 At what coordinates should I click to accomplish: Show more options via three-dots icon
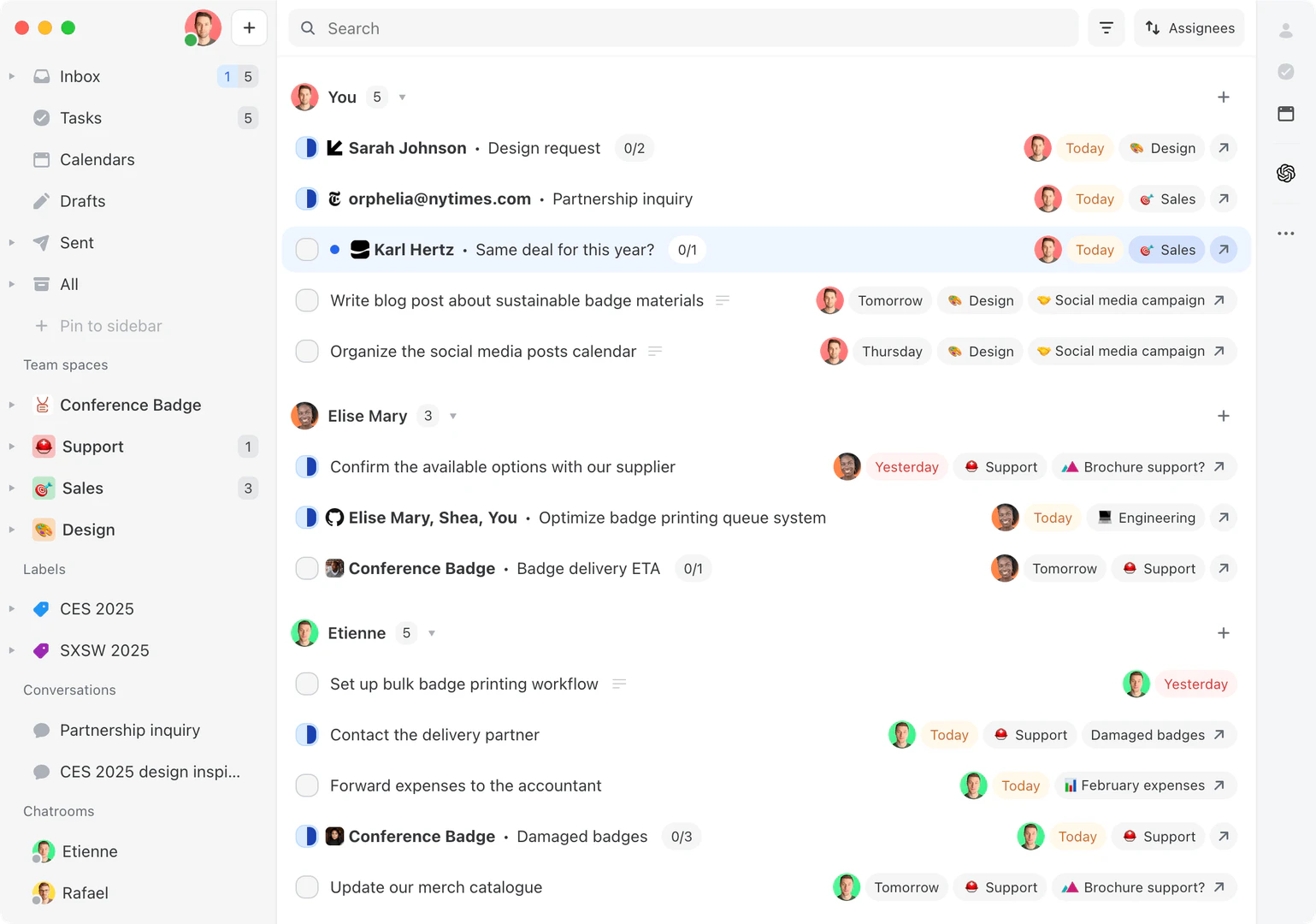tap(1285, 233)
